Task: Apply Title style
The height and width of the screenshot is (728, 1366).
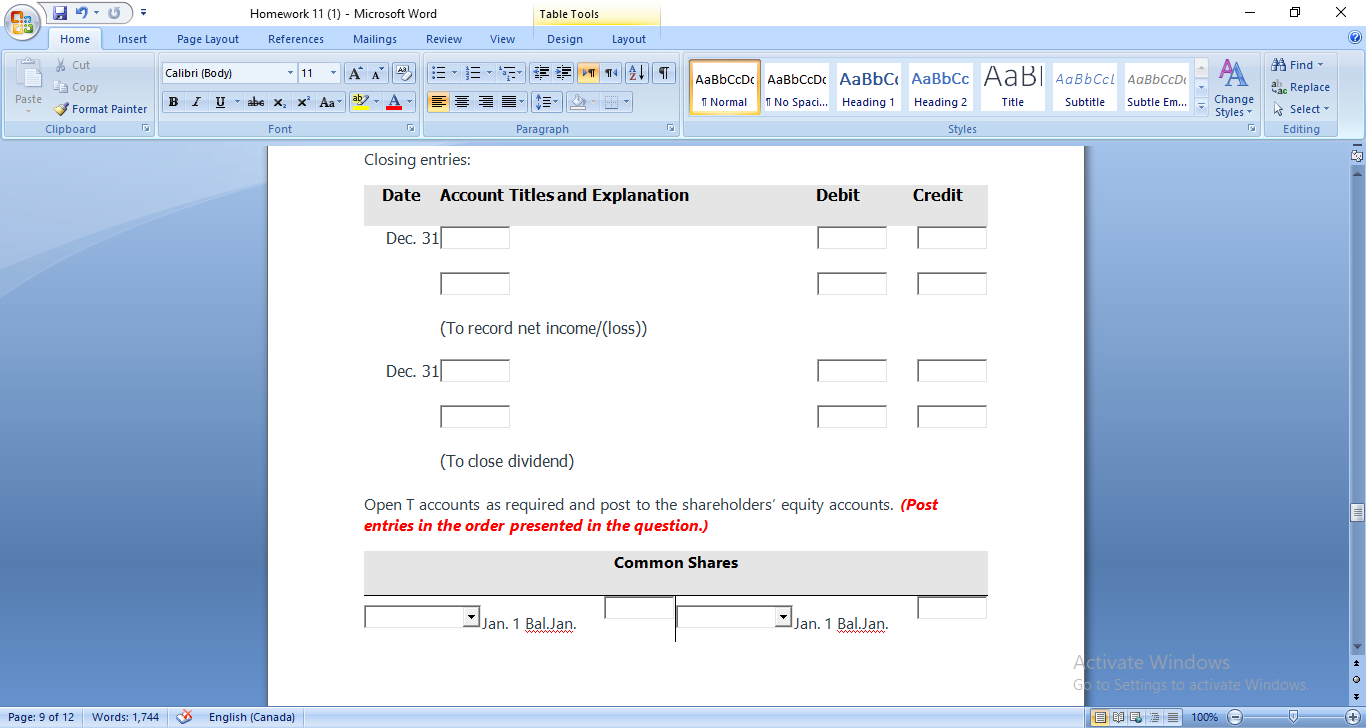Action: [1012, 87]
